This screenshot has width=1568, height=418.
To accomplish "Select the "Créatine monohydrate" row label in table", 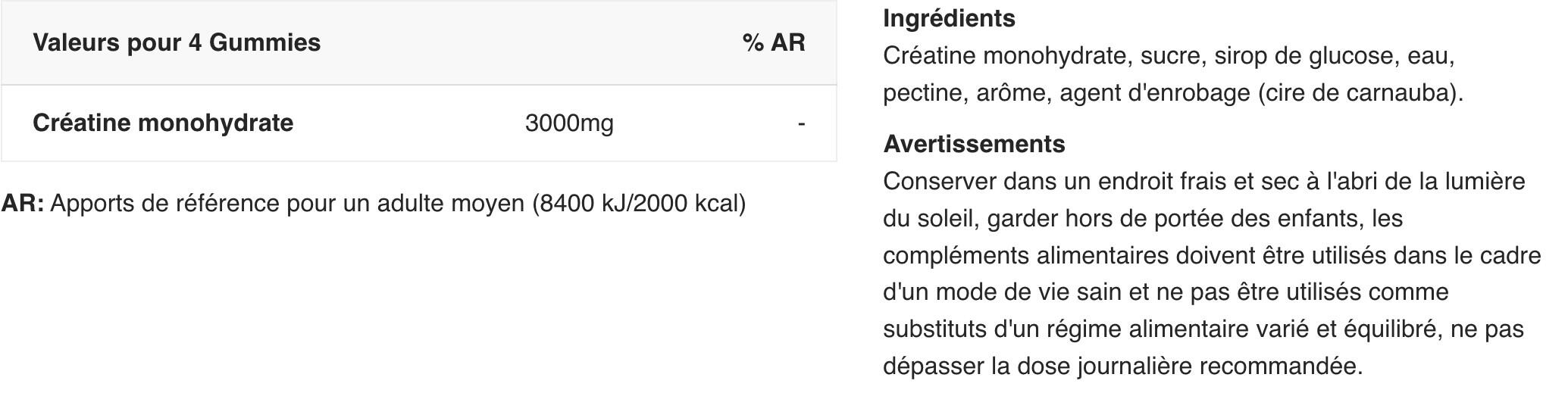I will 163,123.
